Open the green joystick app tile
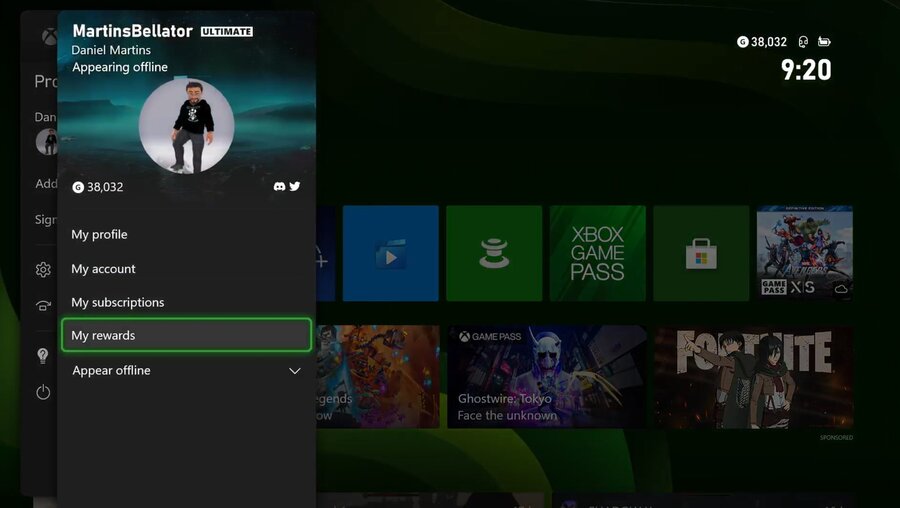Image resolution: width=900 pixels, height=508 pixels. pos(494,253)
